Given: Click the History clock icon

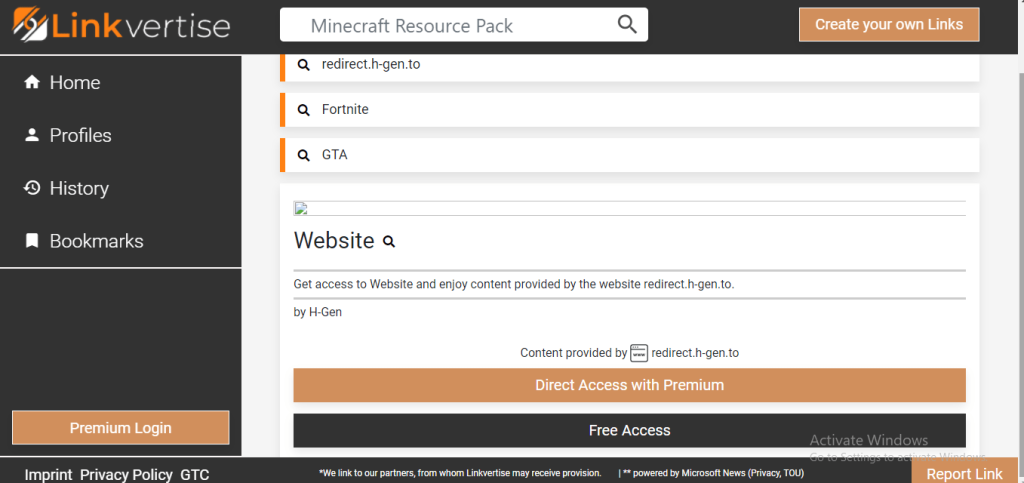Looking at the screenshot, I should point(31,188).
